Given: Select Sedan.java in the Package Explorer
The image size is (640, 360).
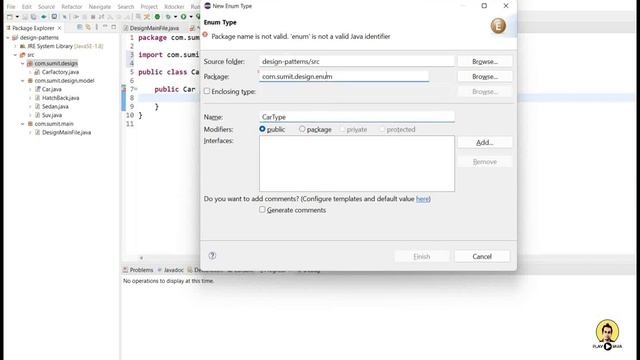Looking at the screenshot, I should [x=55, y=107].
